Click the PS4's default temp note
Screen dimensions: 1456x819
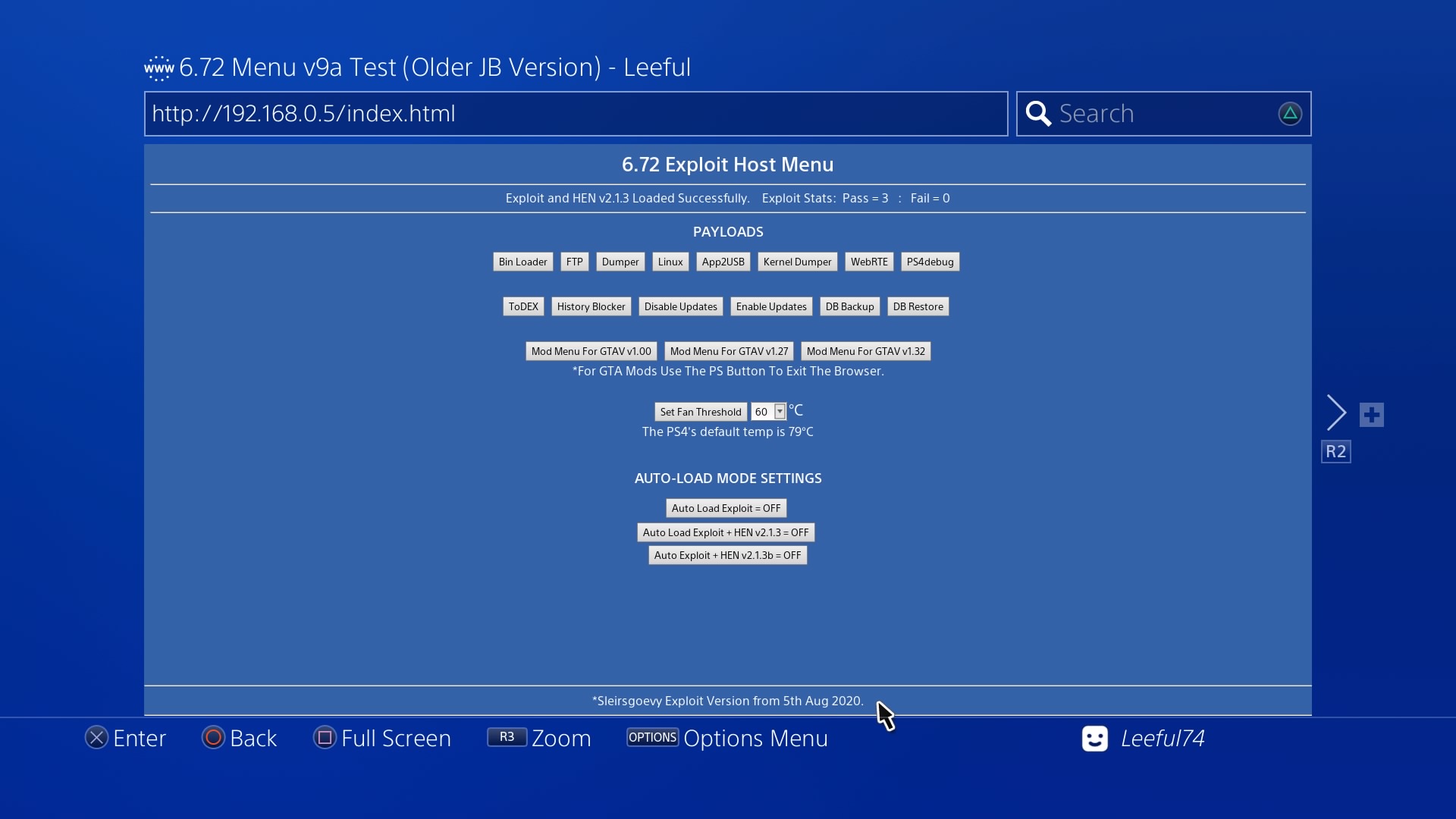pos(728,431)
